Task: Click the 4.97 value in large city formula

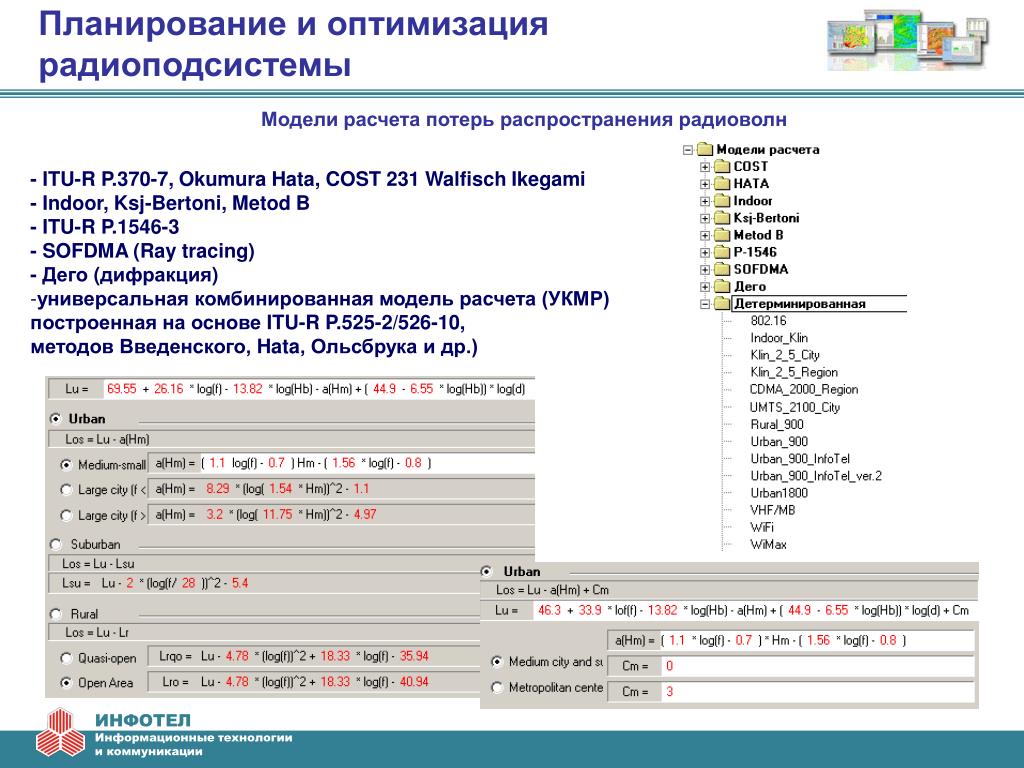Action: click(x=365, y=515)
